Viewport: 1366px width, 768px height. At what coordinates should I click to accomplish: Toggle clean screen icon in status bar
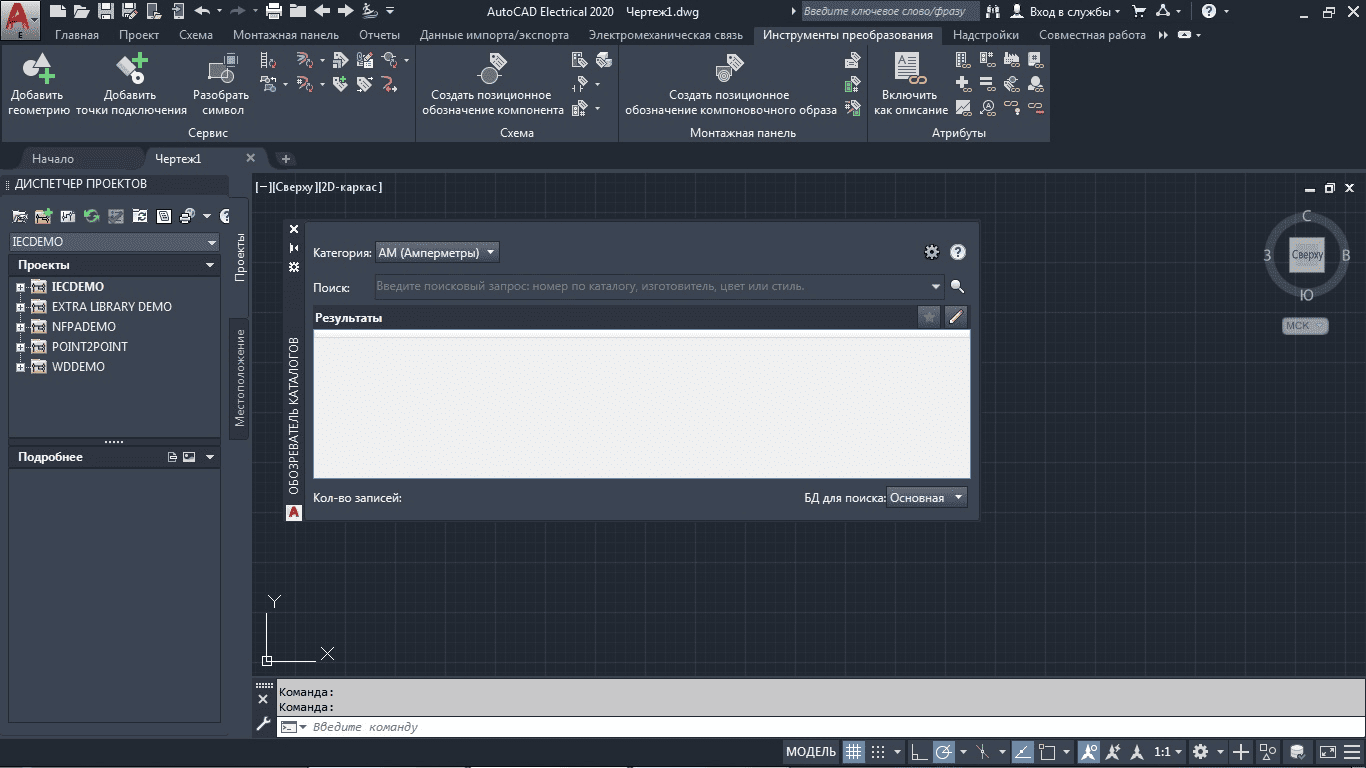tap(1327, 751)
